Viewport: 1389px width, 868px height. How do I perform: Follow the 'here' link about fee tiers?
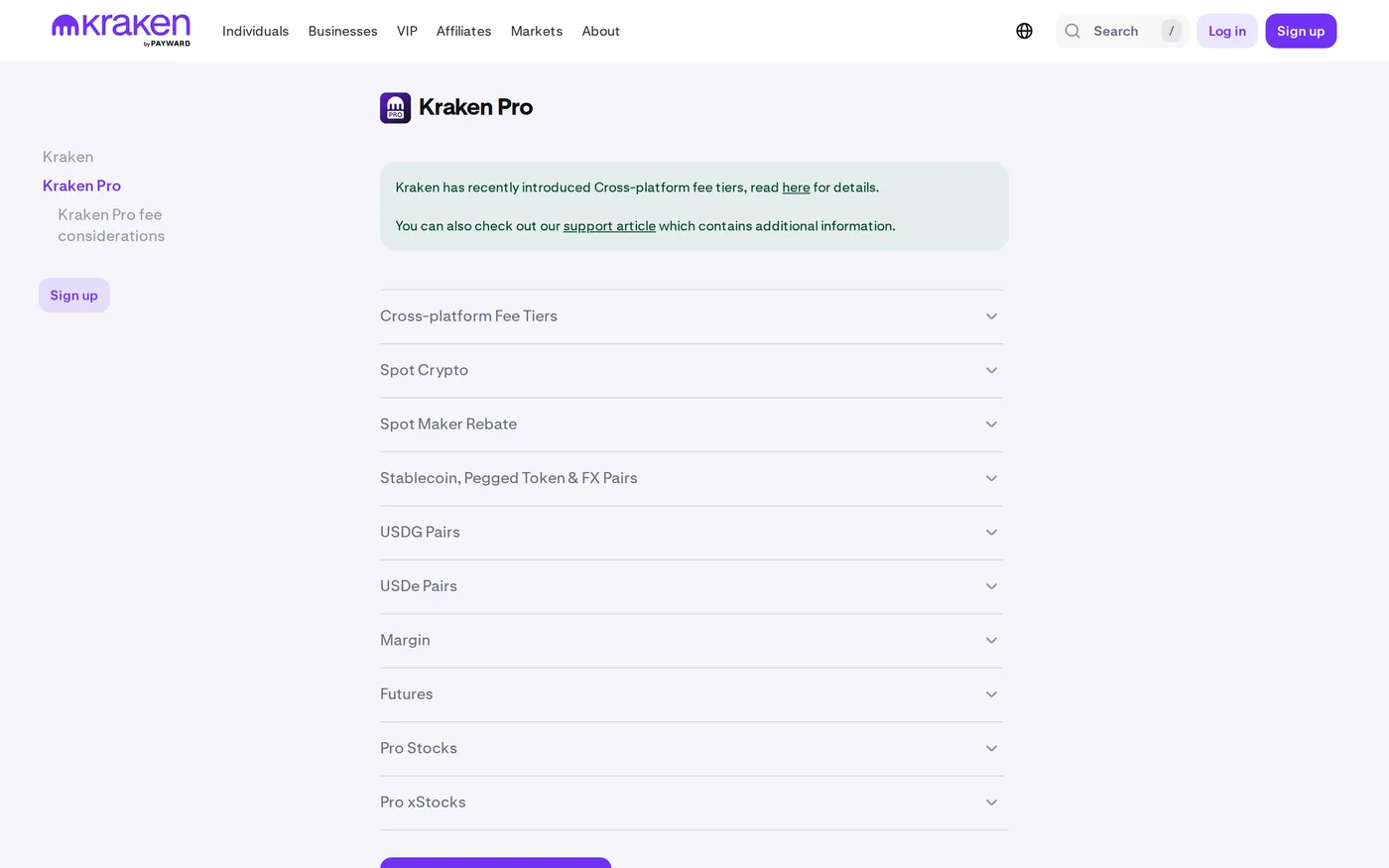(796, 187)
